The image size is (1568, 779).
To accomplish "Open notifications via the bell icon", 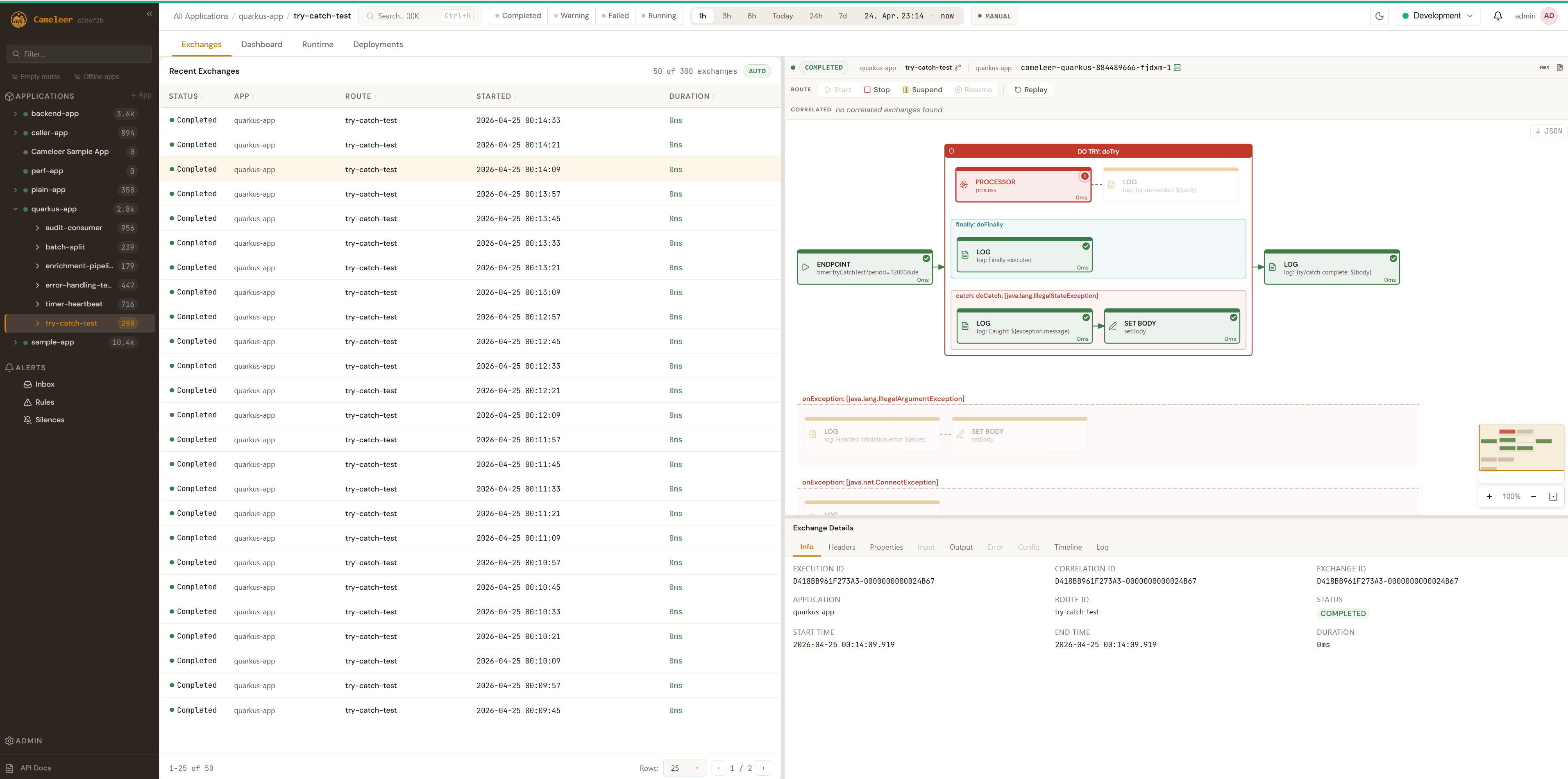I will pyautogui.click(x=1498, y=16).
